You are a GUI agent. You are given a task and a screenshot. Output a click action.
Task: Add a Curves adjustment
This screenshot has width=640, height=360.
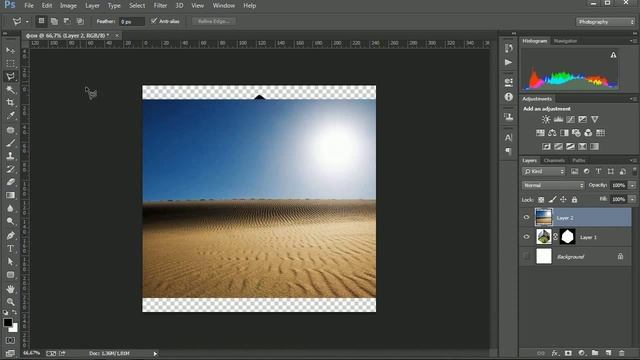(570, 120)
